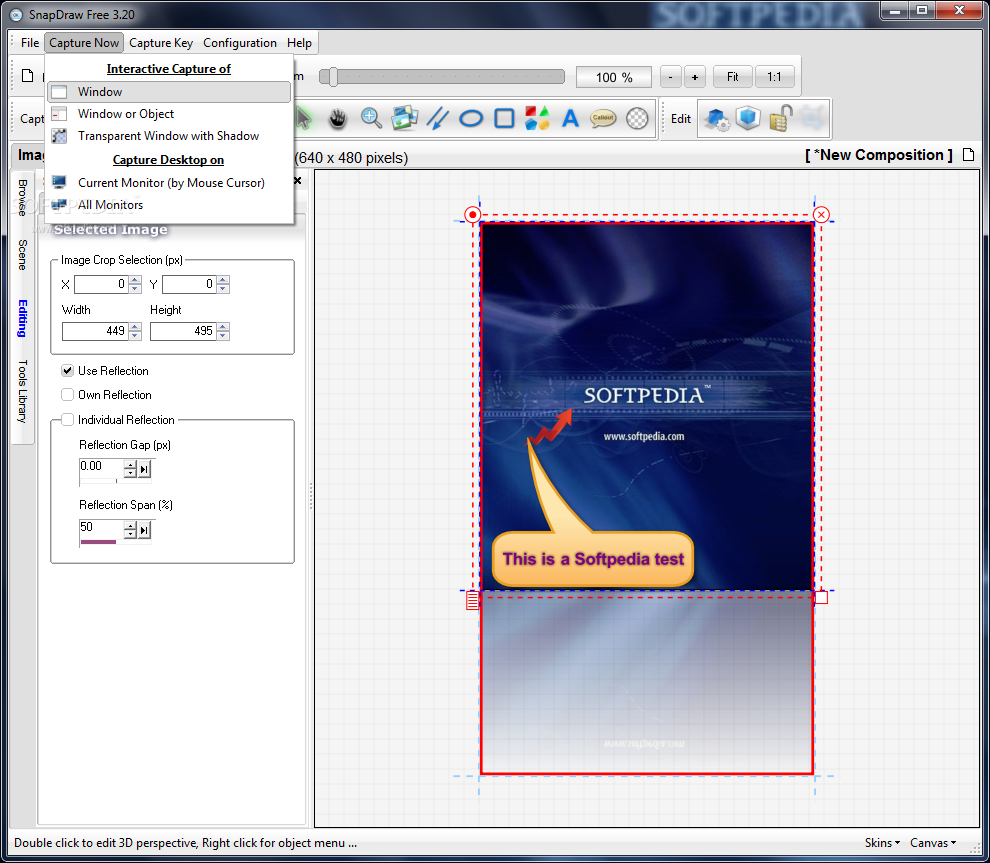Click the Reflection Span stepper arrows
This screenshot has width=990, height=863.
pos(130,530)
